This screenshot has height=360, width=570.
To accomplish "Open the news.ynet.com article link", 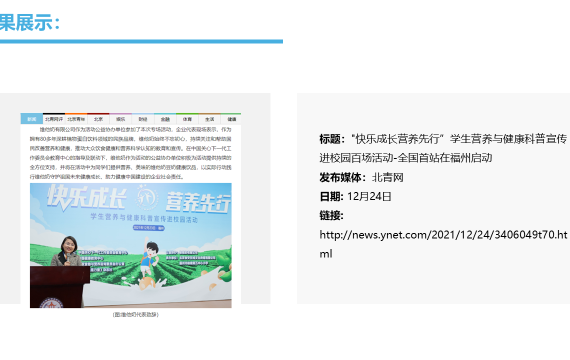I will (x=443, y=244).
